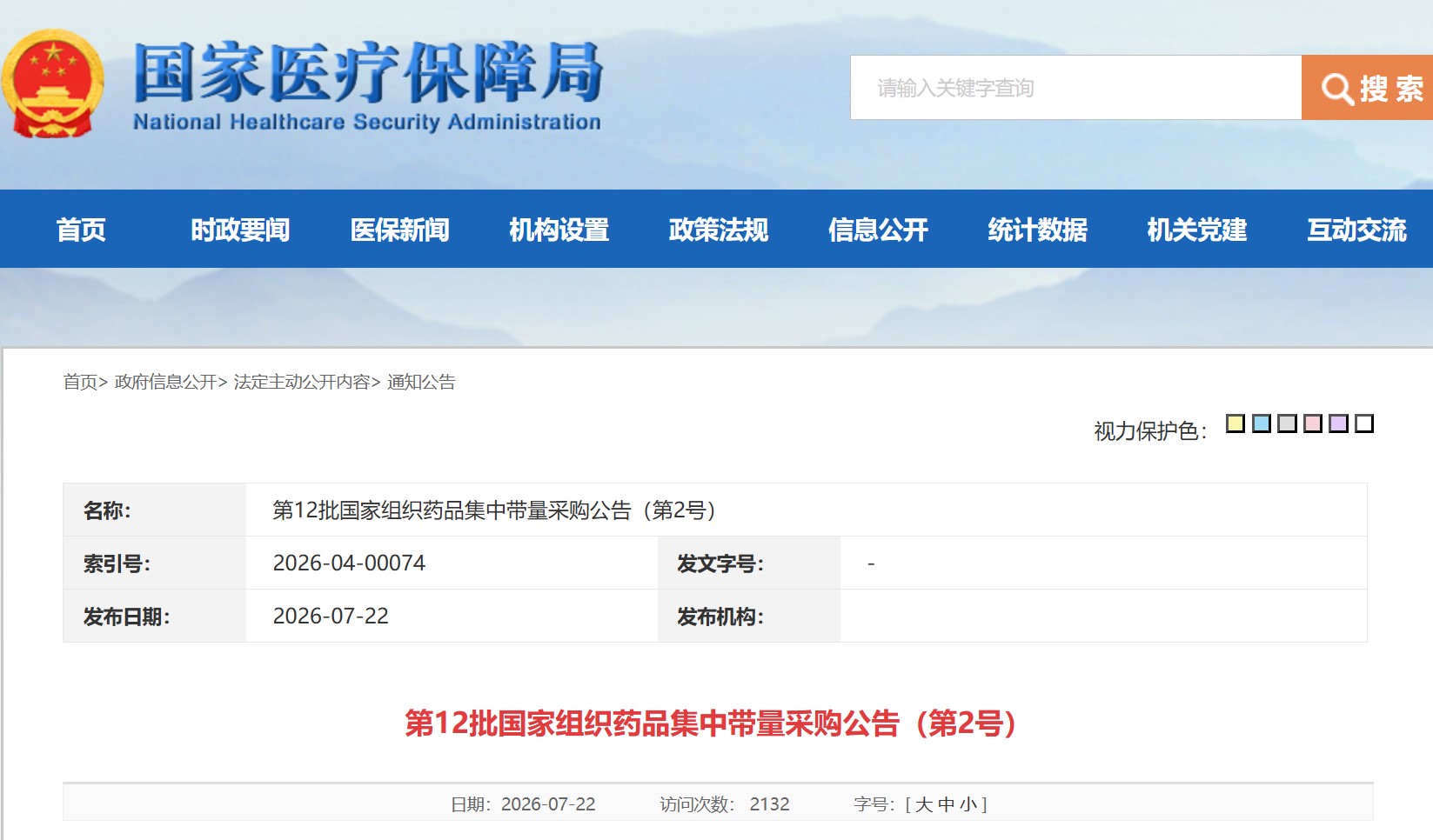Select the blue eye-protection color

(x=1262, y=423)
